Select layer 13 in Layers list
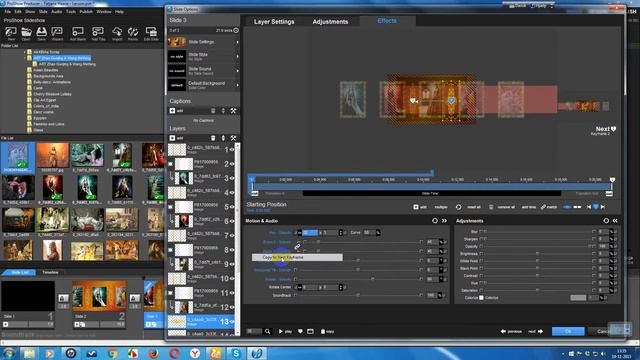640x360 pixels. click(201, 322)
